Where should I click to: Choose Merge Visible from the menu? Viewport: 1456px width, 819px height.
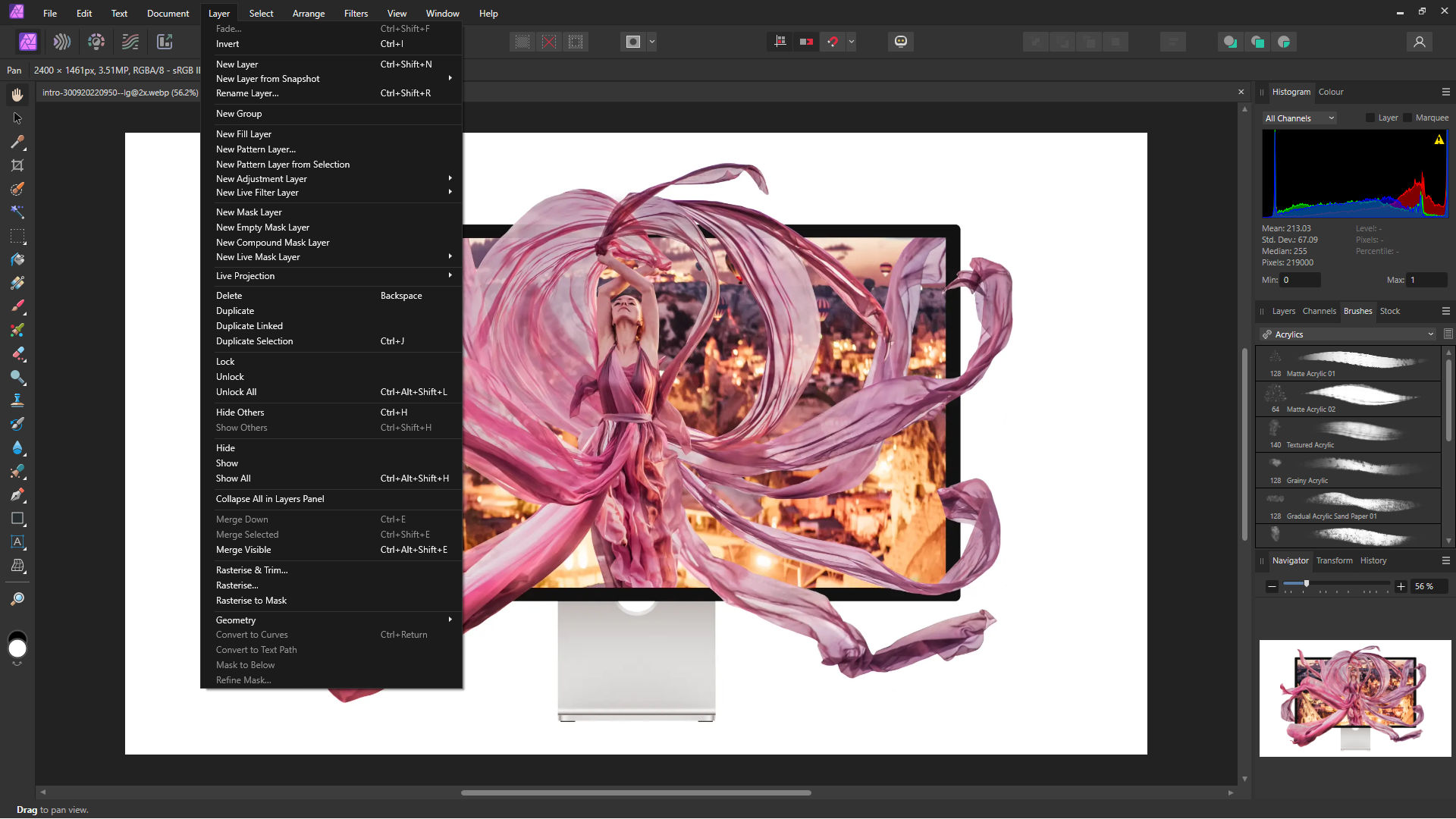coord(243,549)
